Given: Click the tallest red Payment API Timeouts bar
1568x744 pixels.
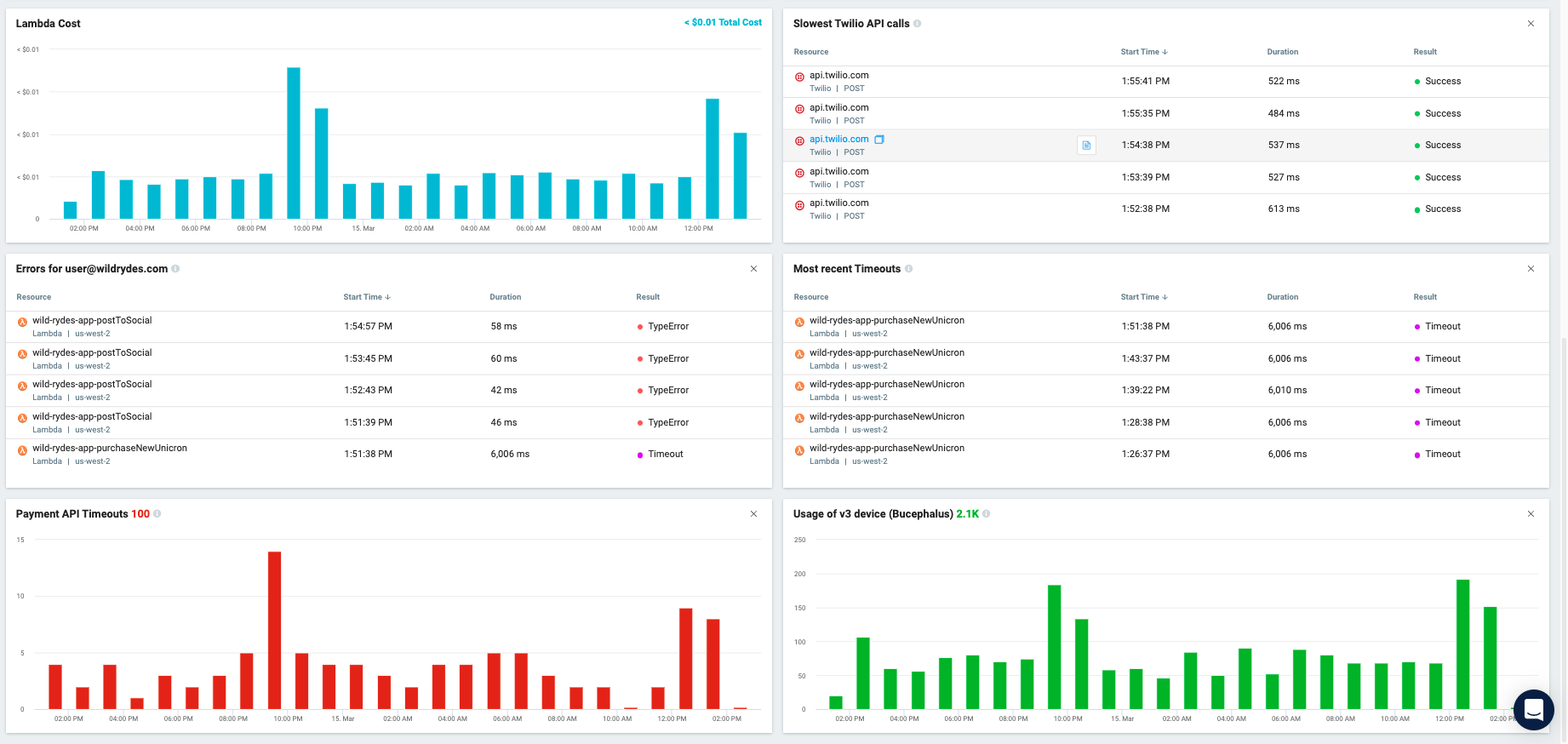Looking at the screenshot, I should point(274,630).
